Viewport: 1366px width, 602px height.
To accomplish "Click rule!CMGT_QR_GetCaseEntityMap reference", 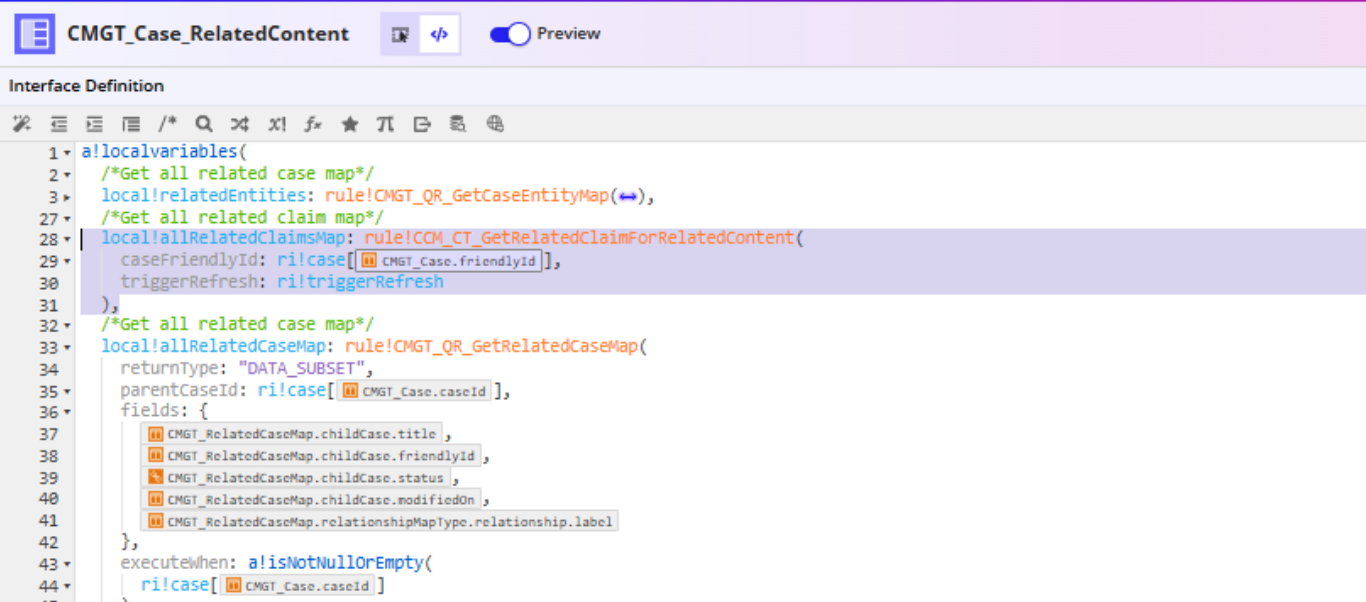I will pyautogui.click(x=466, y=196).
